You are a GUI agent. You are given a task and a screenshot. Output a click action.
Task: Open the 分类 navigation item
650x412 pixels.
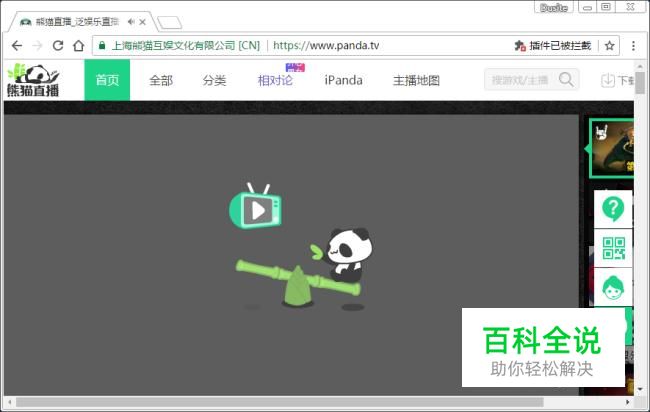(214, 80)
